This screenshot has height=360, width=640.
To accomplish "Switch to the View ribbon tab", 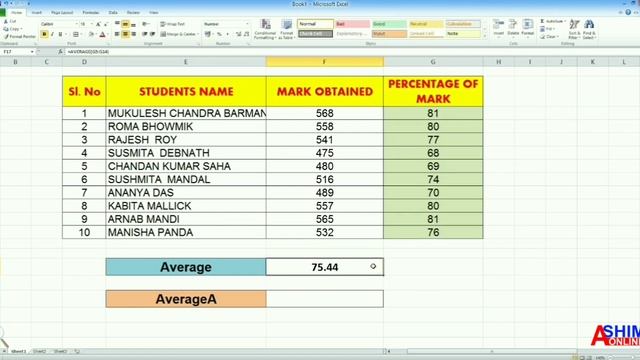I will pos(153,13).
